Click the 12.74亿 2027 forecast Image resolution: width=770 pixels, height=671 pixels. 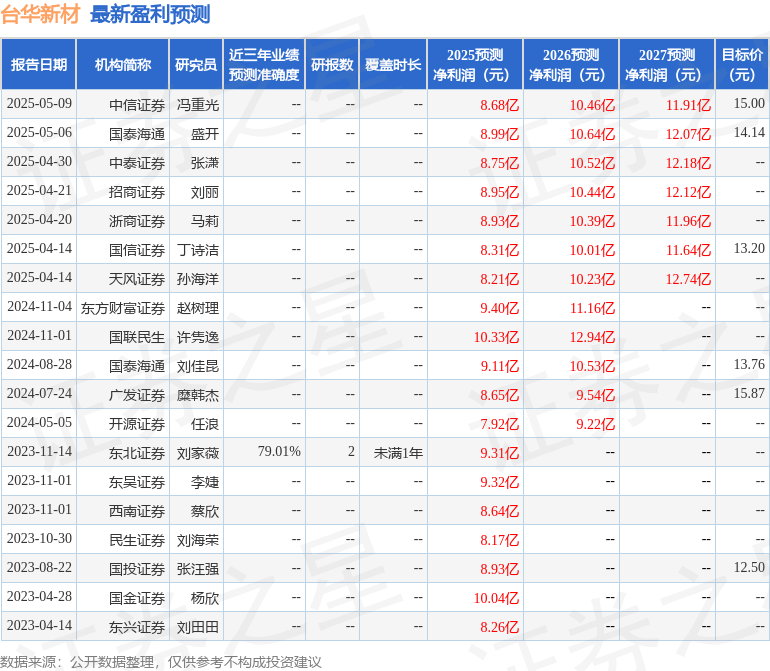pos(688,279)
